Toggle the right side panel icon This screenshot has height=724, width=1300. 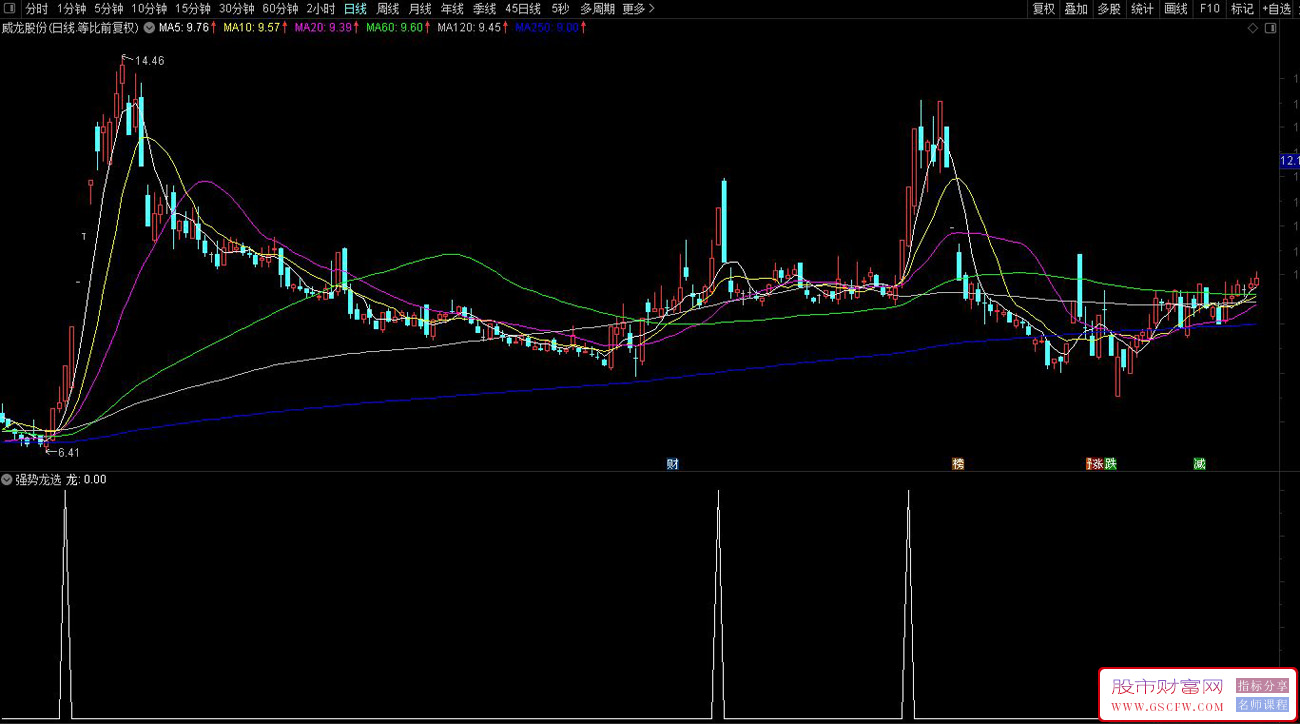[x=1270, y=28]
